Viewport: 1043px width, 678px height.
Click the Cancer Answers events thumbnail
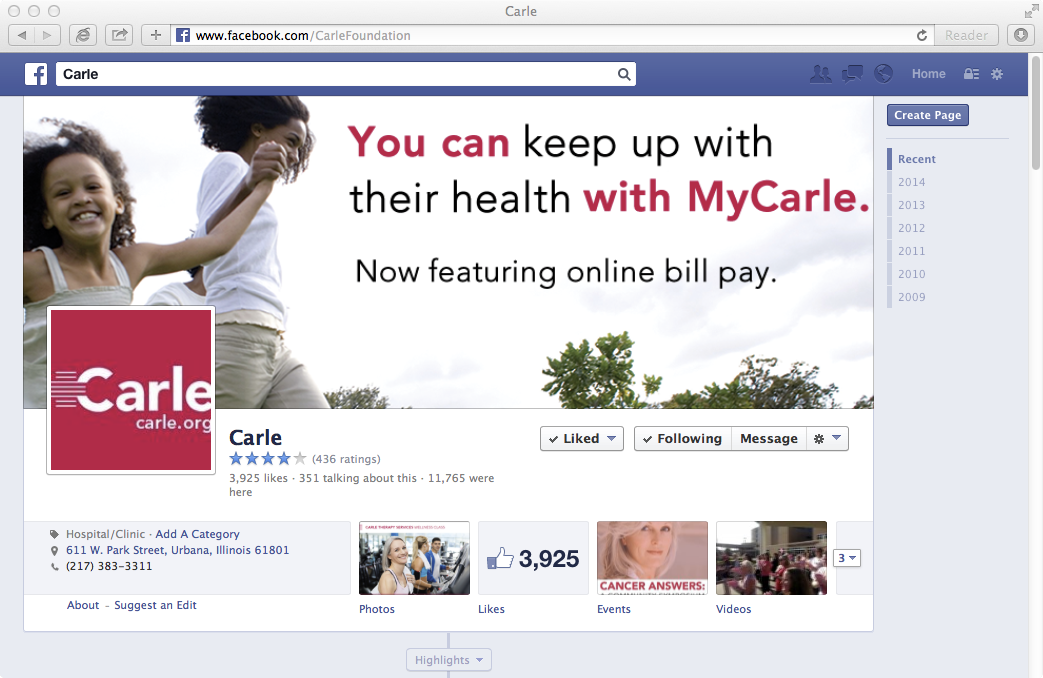tap(653, 558)
